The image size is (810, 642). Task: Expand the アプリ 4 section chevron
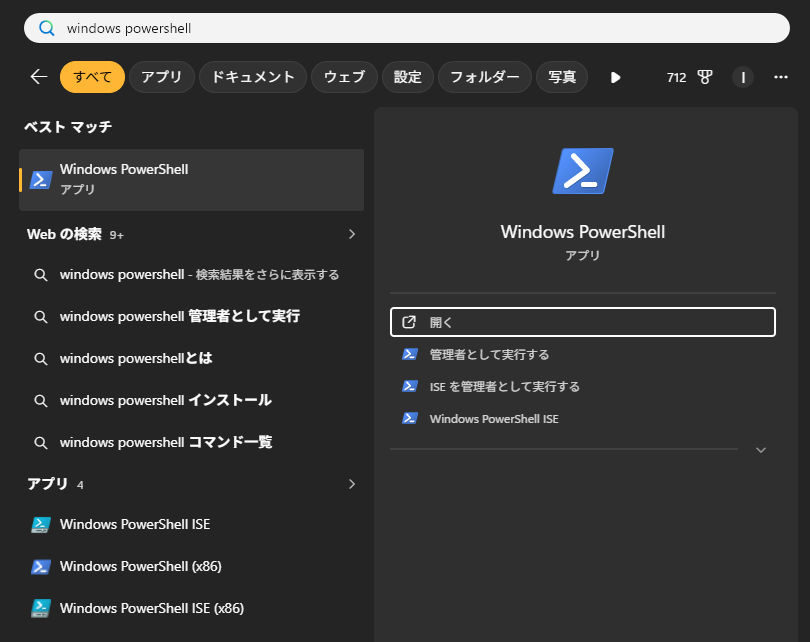tap(352, 484)
